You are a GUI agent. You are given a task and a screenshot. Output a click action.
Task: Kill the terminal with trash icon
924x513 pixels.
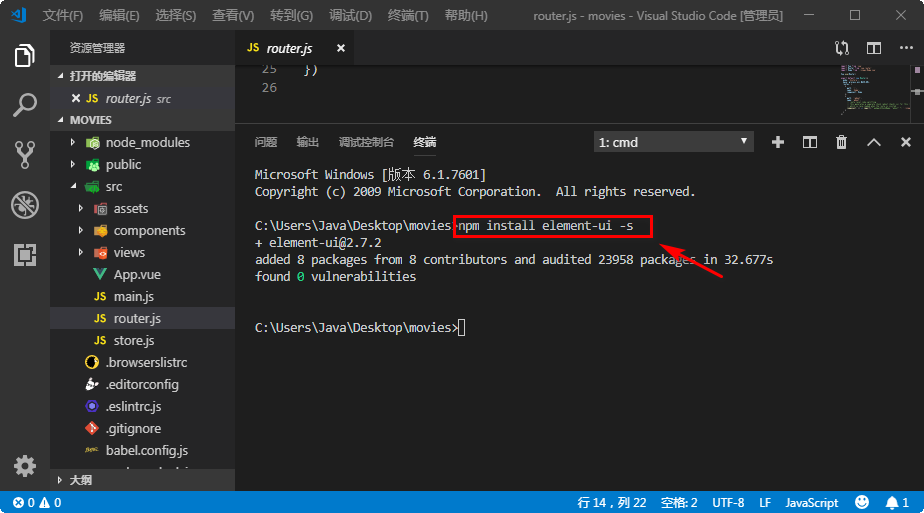pos(842,142)
